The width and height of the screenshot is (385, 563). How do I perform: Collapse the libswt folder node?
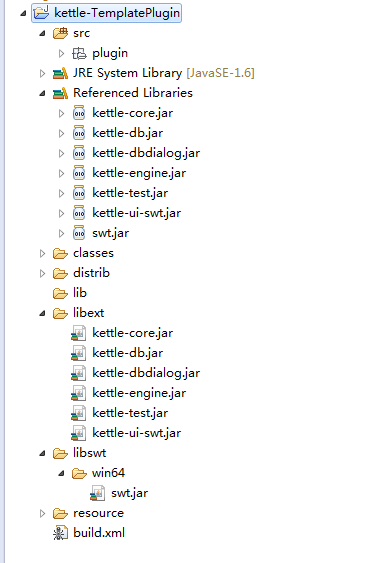(x=43, y=454)
